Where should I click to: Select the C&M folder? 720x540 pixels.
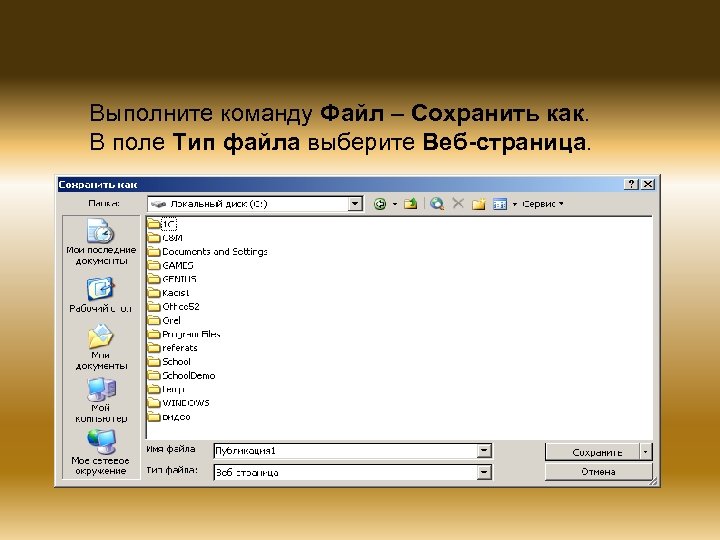(x=165, y=238)
